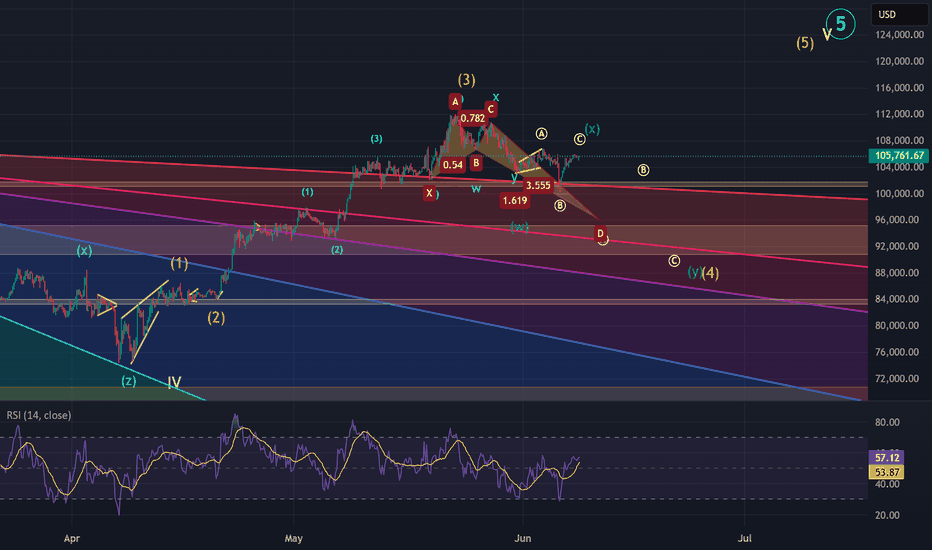Select the yellow (5) wave label
The width and height of the screenshot is (932, 550).
(805, 43)
